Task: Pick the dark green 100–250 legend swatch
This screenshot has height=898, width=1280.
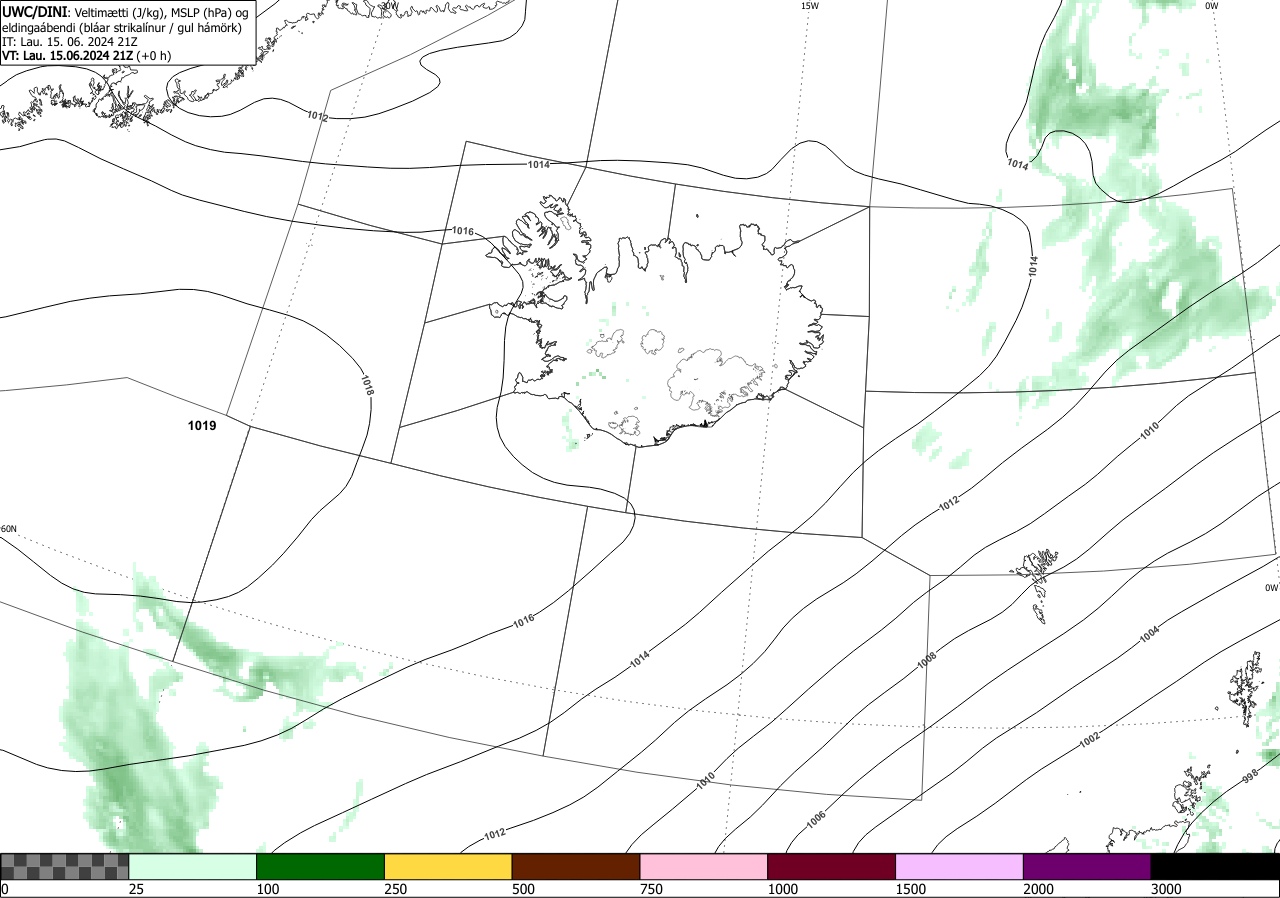Action: coord(320,866)
